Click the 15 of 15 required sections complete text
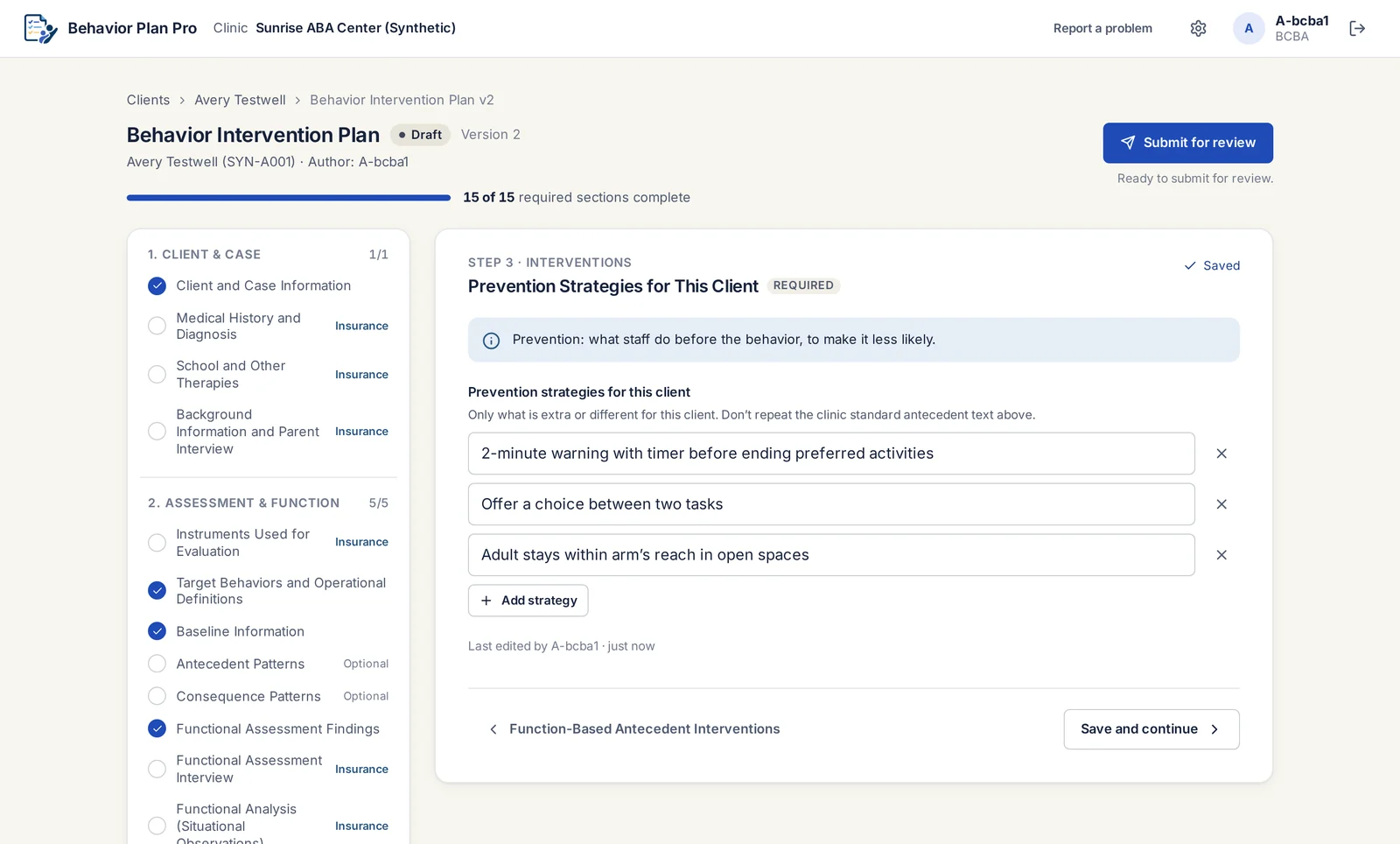 click(577, 198)
